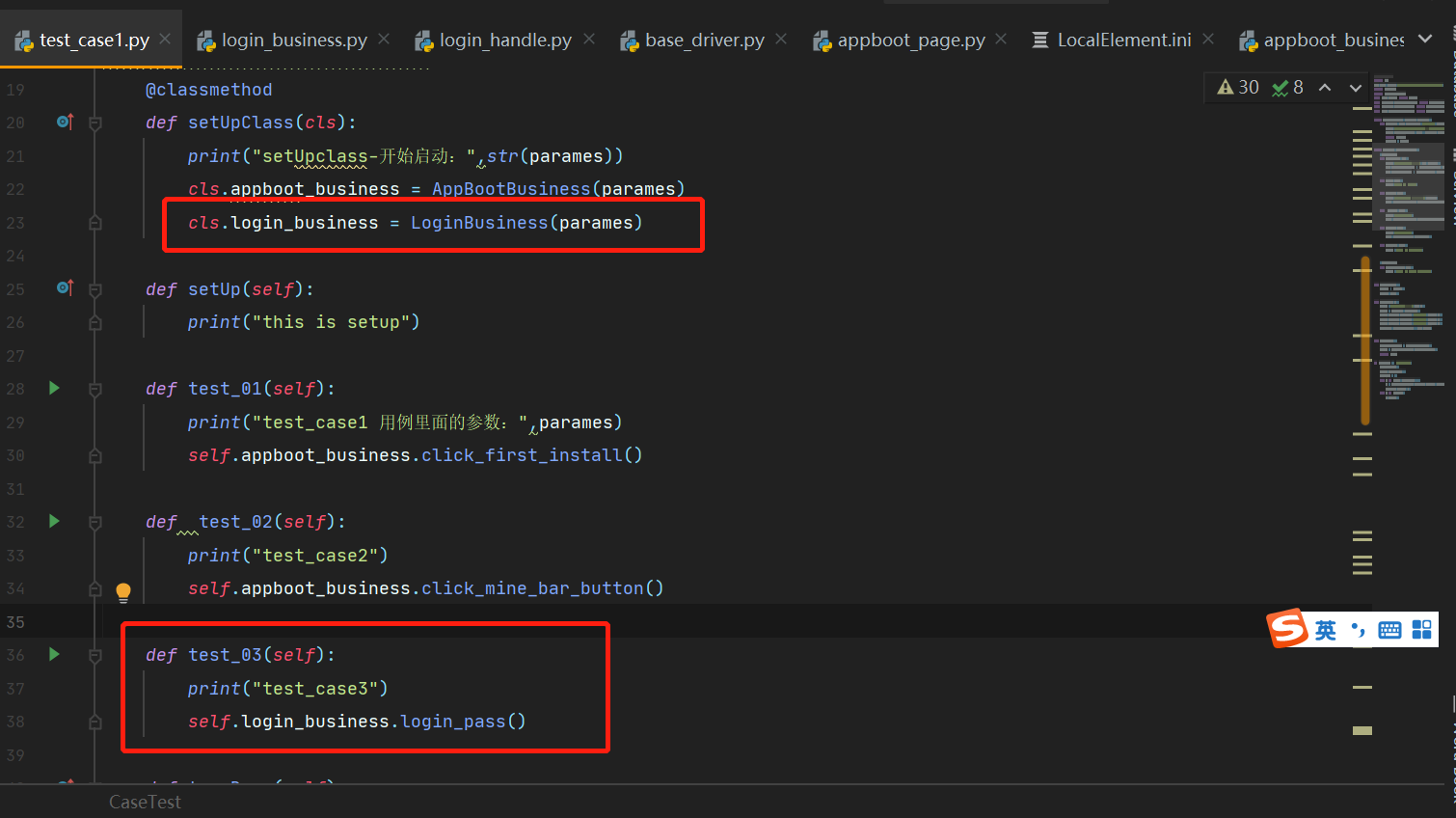Viewport: 1456px width, 818px height.
Task: Click the CaseTest breadcrumb
Action: (145, 802)
